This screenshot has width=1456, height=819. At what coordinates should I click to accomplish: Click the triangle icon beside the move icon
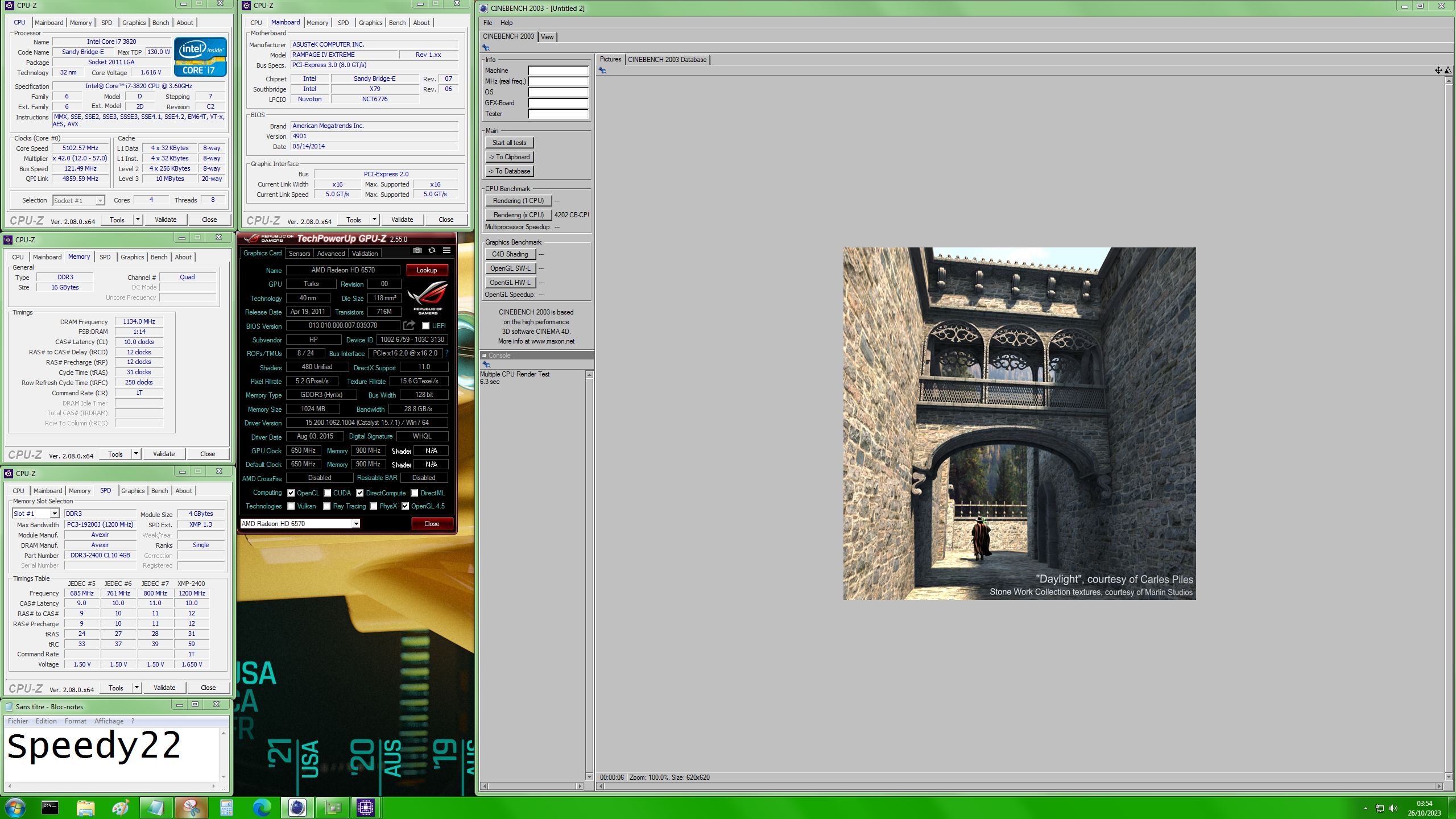tap(1447, 71)
